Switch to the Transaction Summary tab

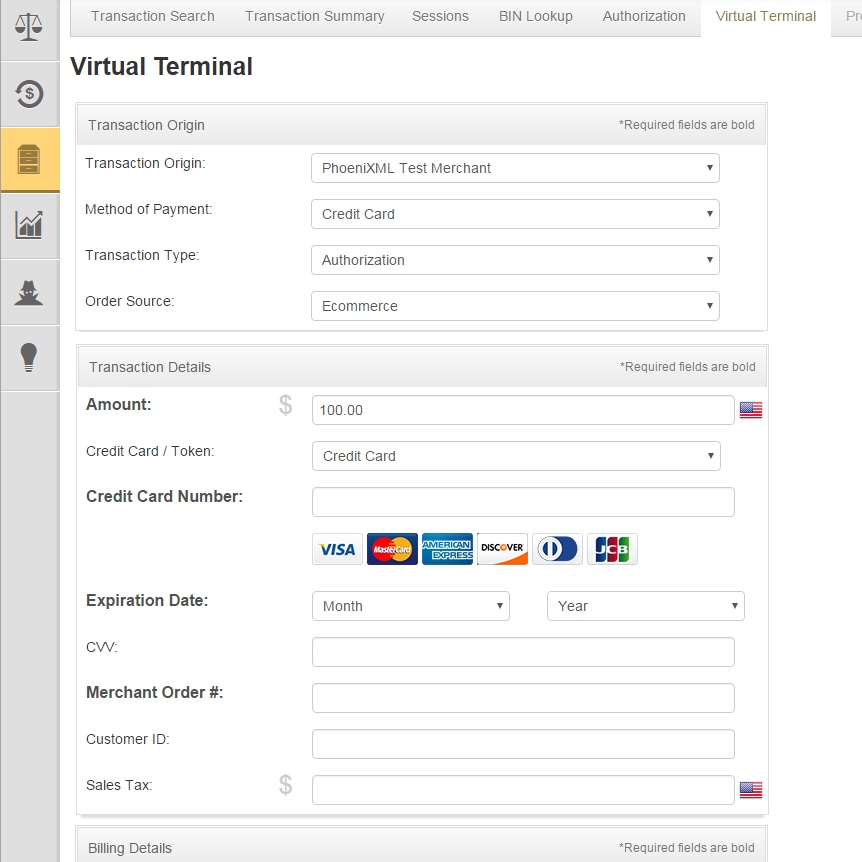314,16
